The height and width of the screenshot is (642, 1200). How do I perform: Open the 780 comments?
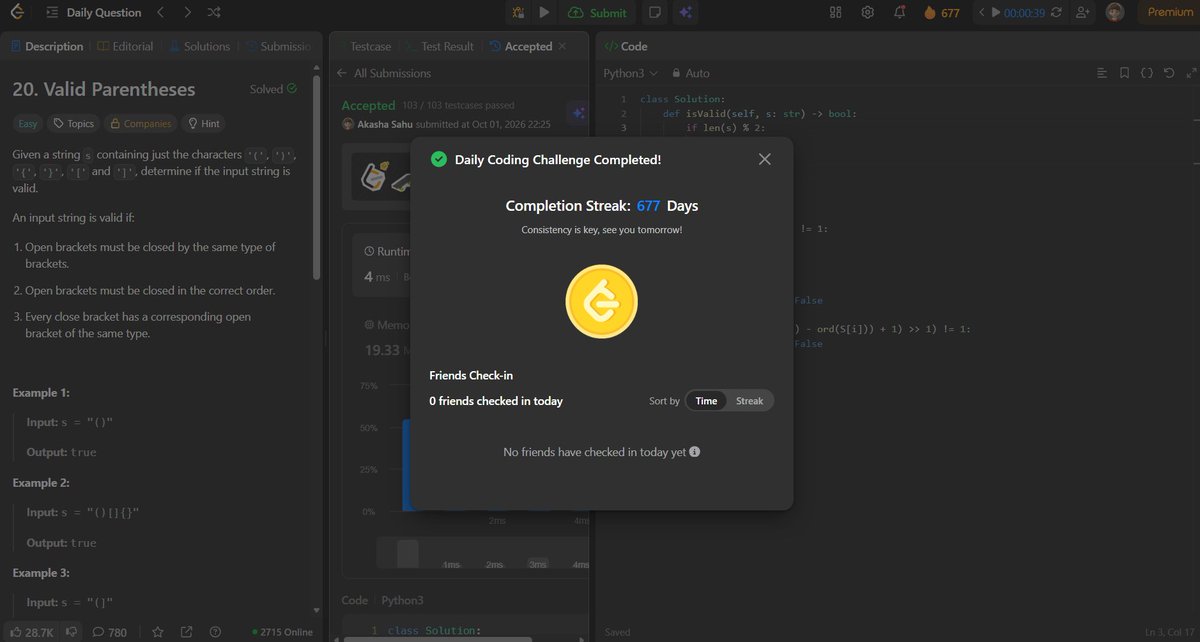(110, 632)
